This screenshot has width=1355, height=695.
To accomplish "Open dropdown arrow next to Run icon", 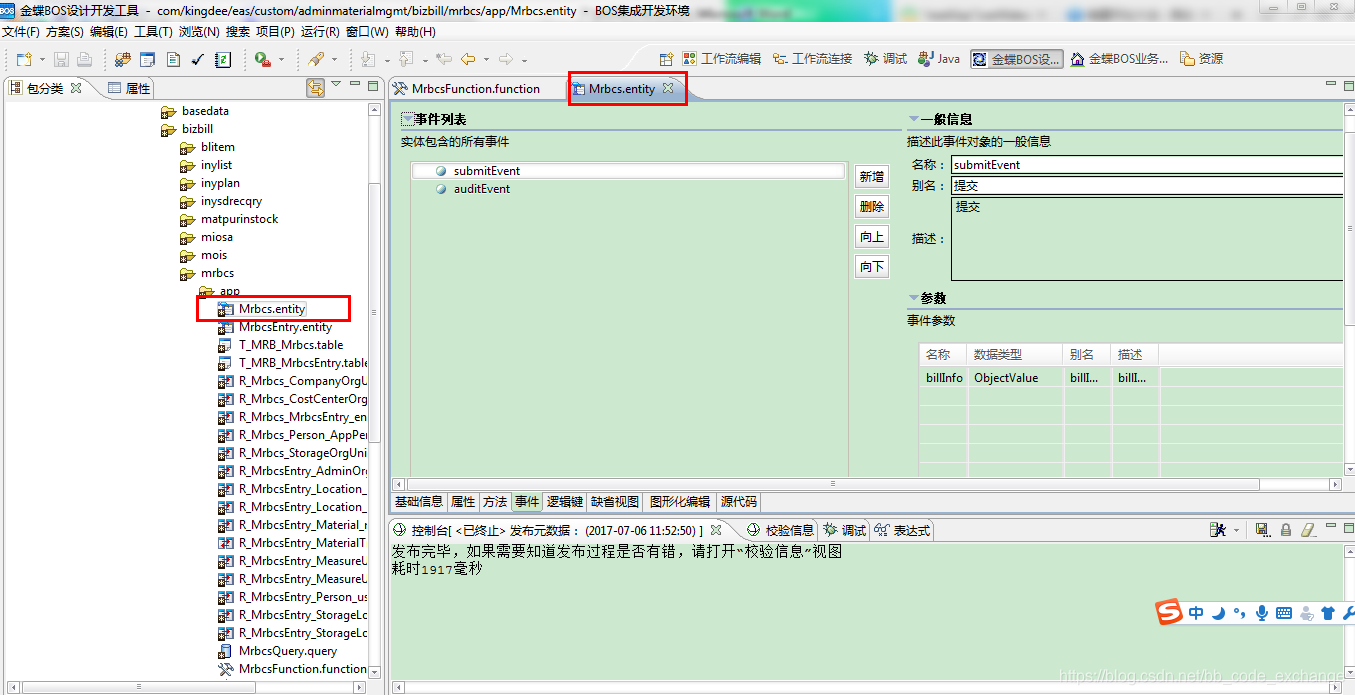I will 280,60.
